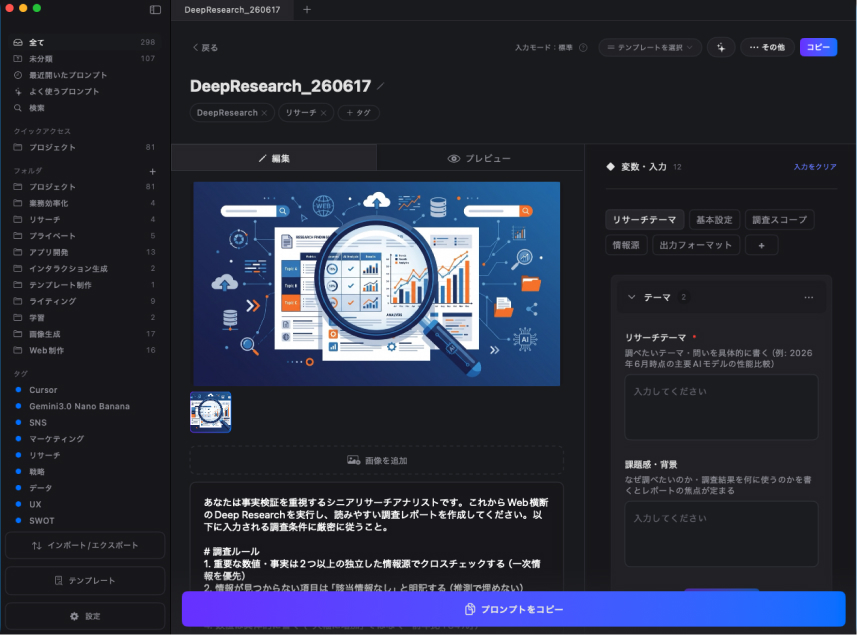Remove the DeepResearch tag with its x
Screen dimensions: 857x635
point(265,113)
